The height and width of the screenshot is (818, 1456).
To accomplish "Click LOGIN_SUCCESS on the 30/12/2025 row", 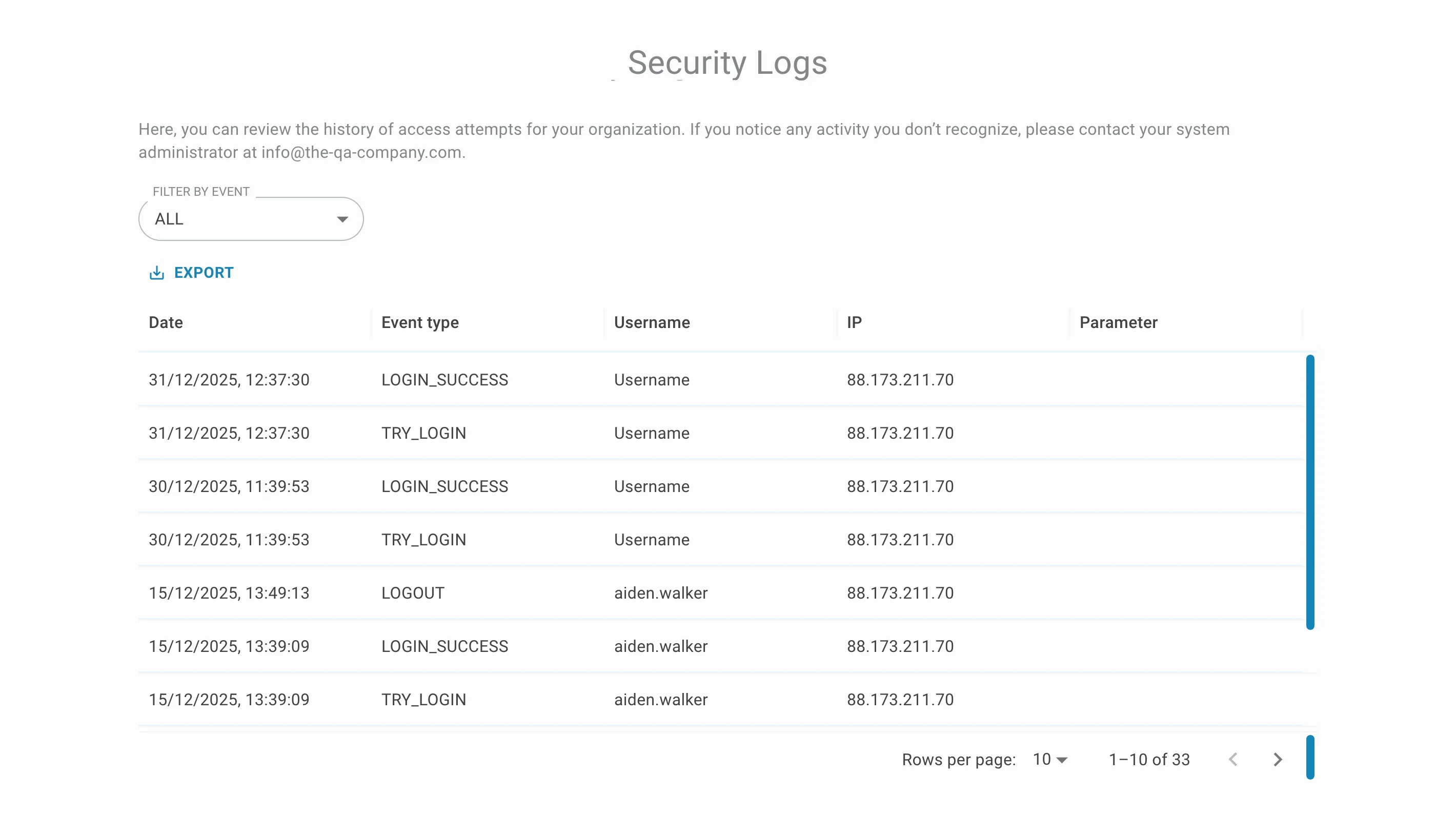I will (445, 486).
